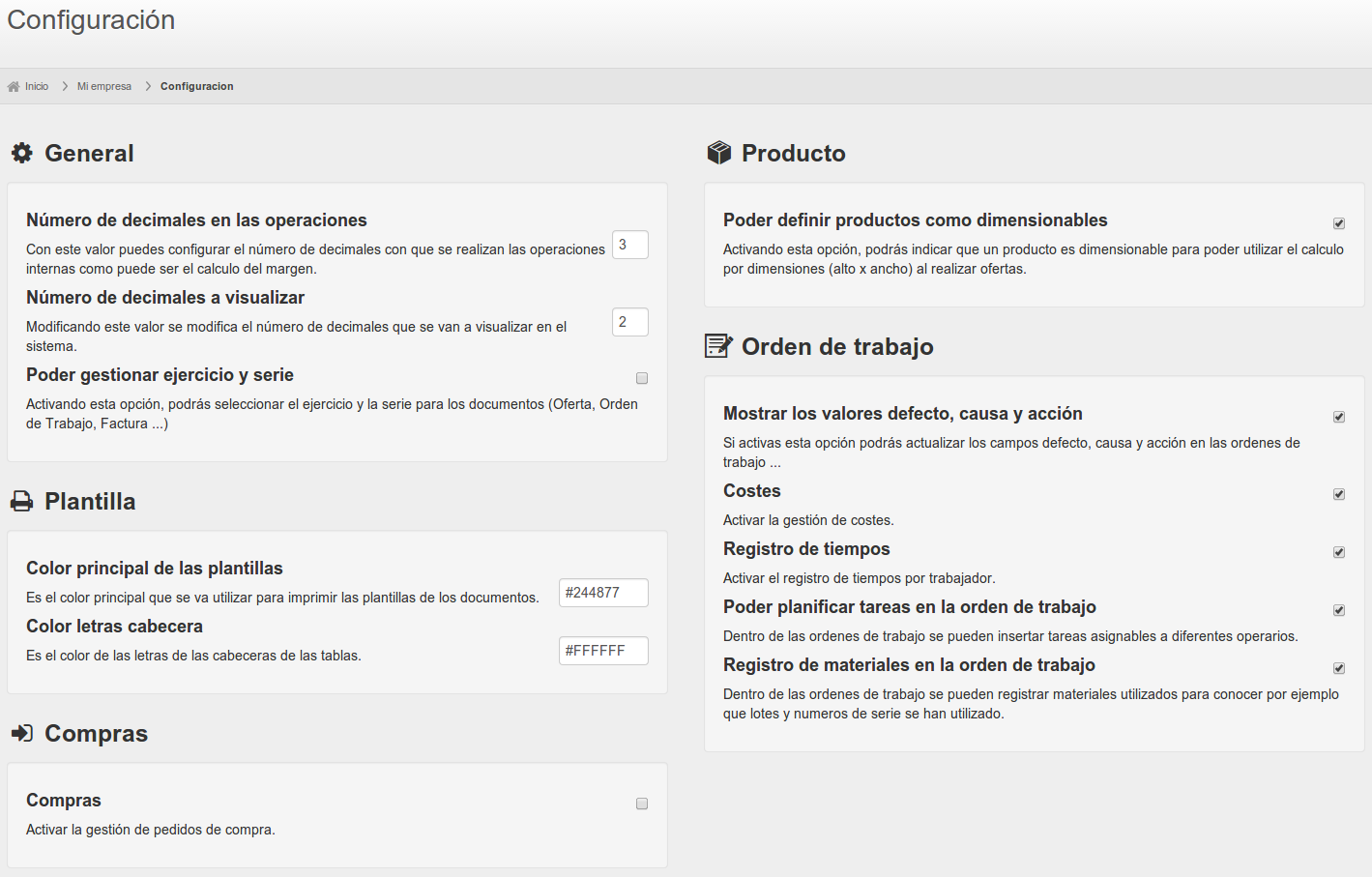The image size is (1372, 877).
Task: Click the text 'Activar la gestión de costes.'
Action: [808, 520]
